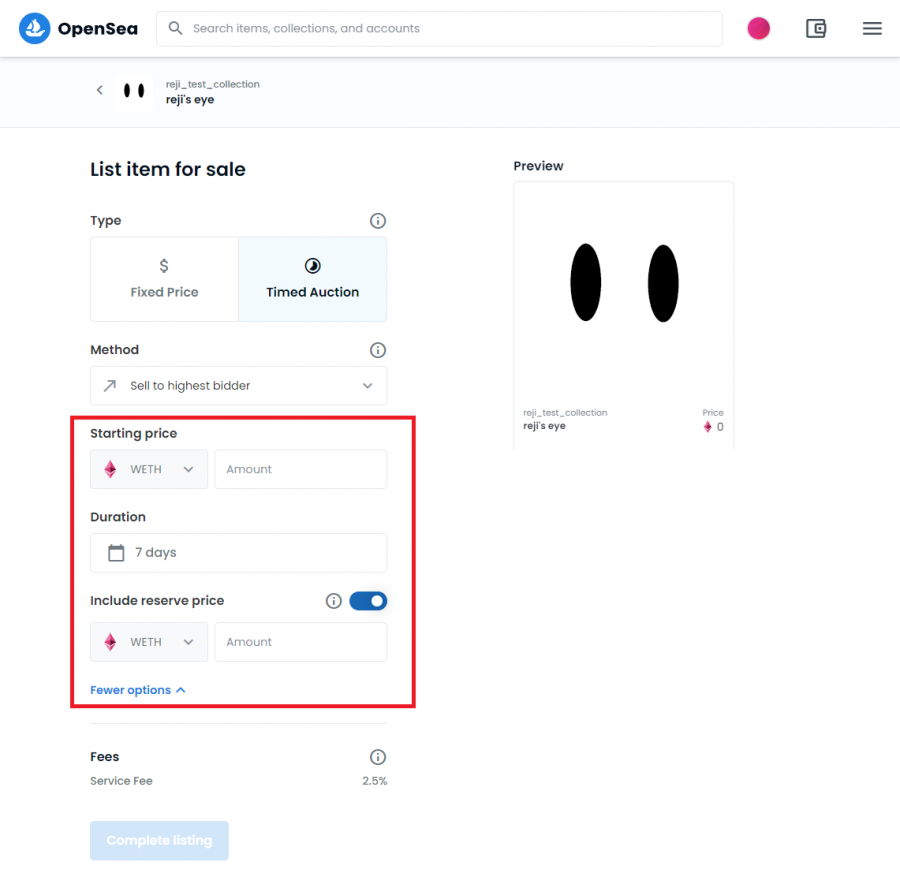Click the reserve price info icon

[x=333, y=600]
